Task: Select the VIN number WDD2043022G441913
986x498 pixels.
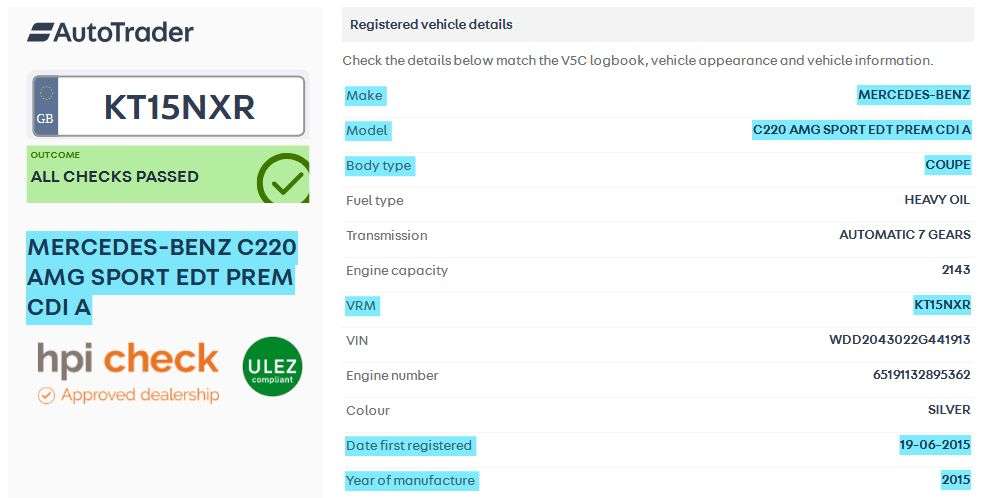Action: (x=899, y=340)
